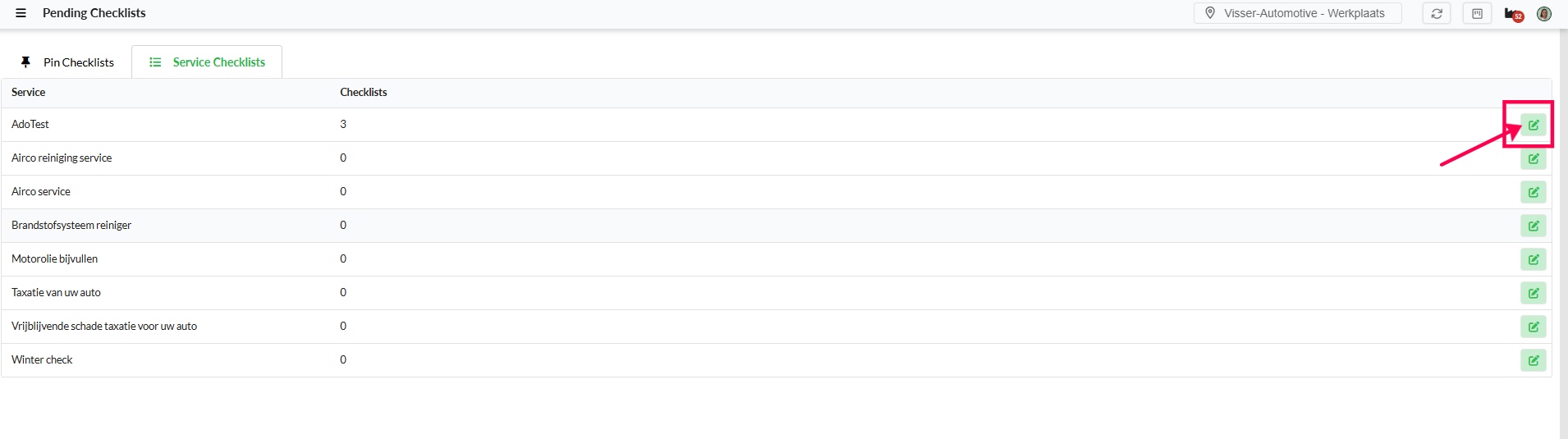
Task: Edit the Taxatie van uw auto checklists
Action: [x=1533, y=293]
